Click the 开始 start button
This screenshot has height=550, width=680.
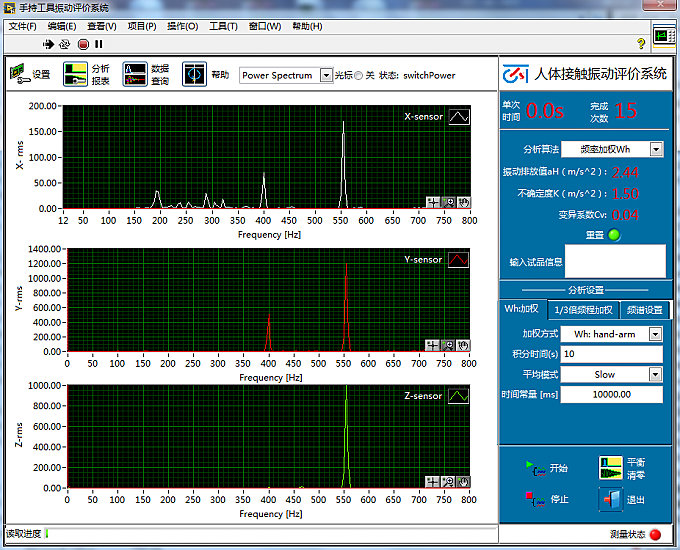538,467
